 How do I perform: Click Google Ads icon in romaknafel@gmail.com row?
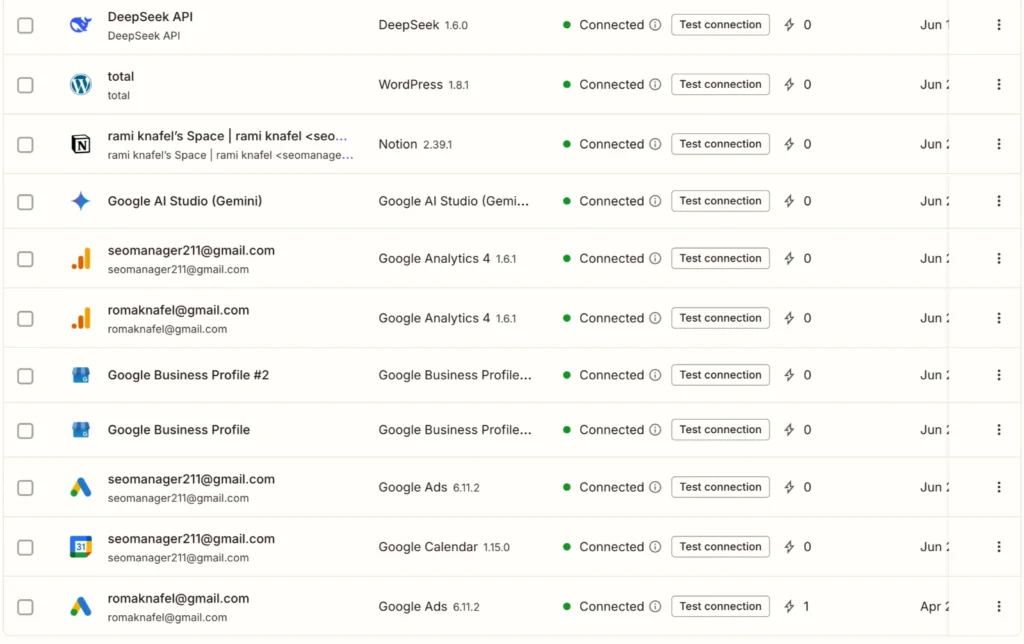[x=80, y=607]
